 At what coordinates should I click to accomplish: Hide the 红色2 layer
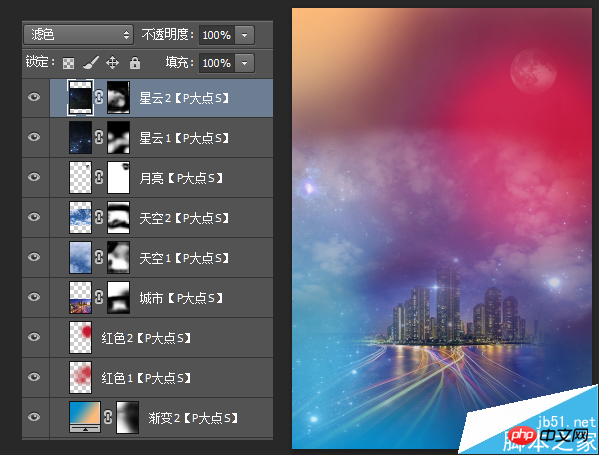[34, 337]
